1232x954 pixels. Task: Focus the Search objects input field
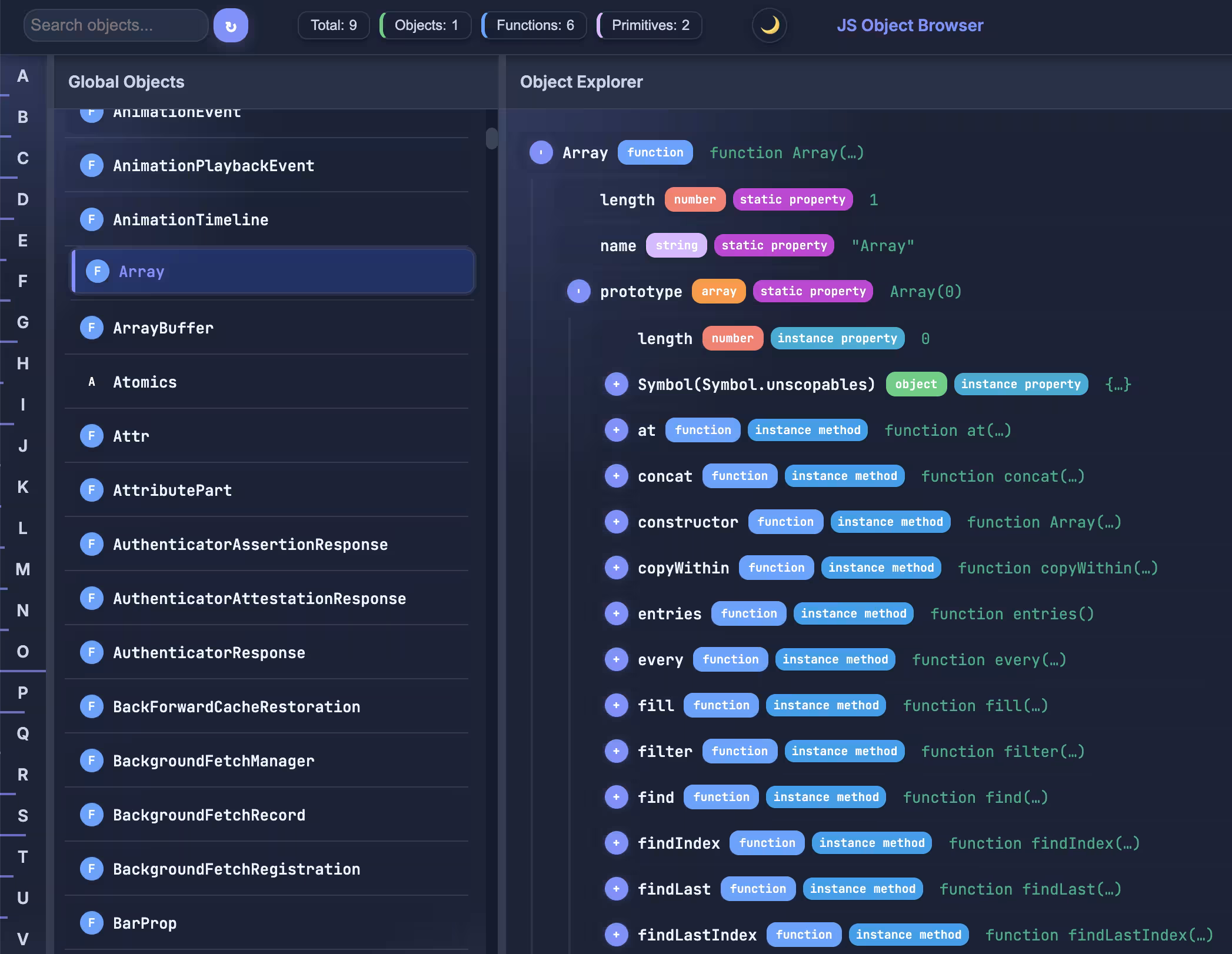coord(116,25)
